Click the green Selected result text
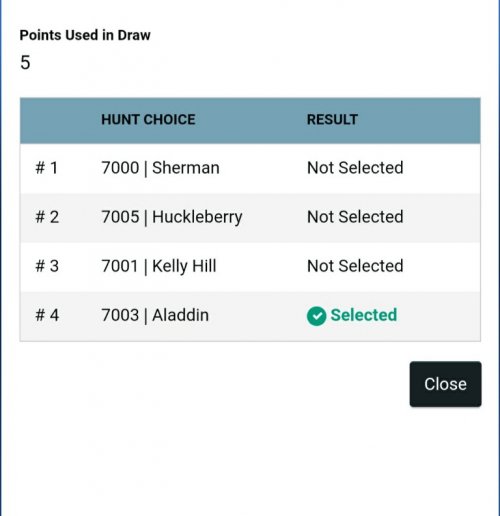 (x=364, y=315)
